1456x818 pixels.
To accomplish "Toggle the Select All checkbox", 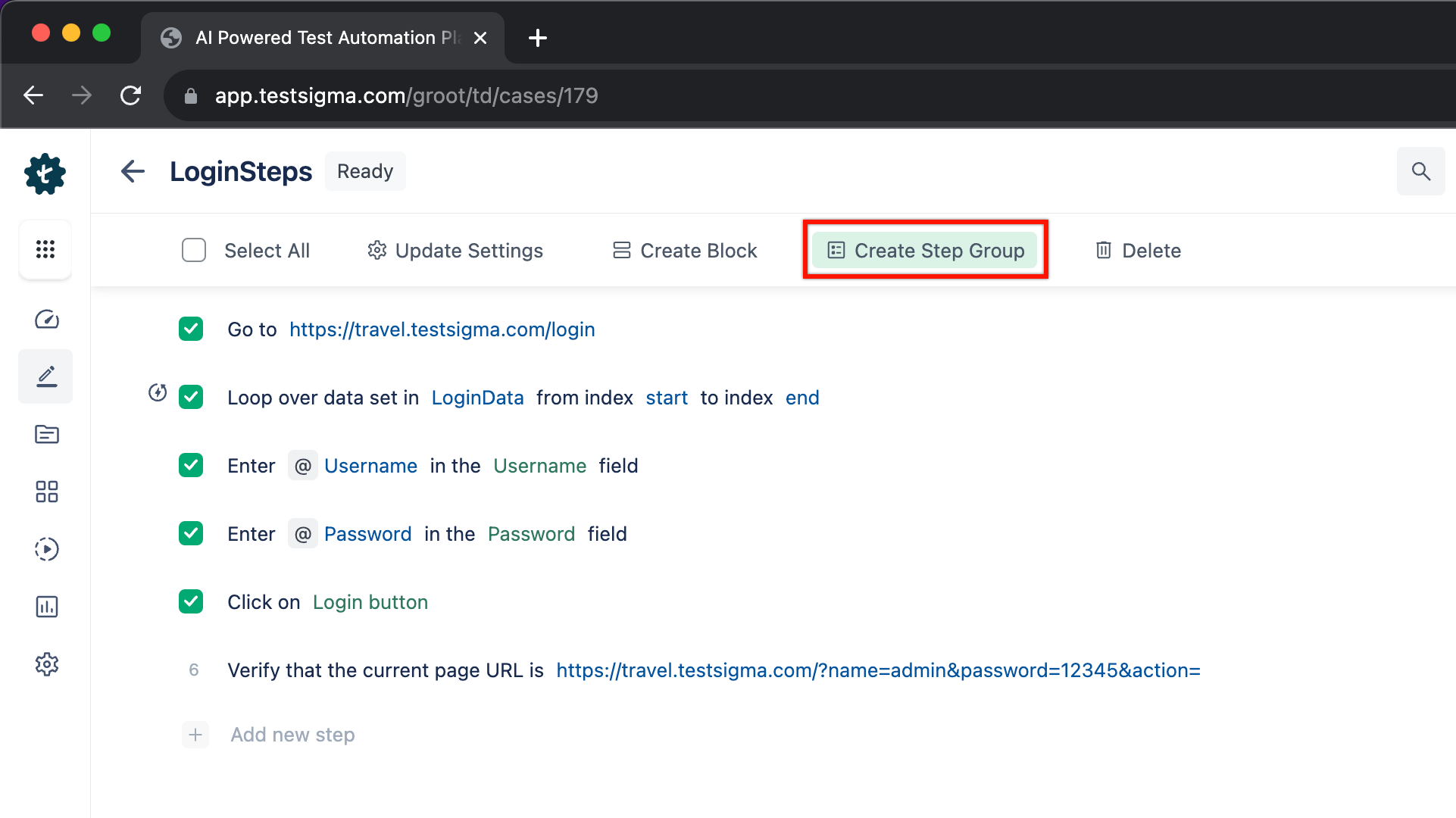I will [x=194, y=250].
